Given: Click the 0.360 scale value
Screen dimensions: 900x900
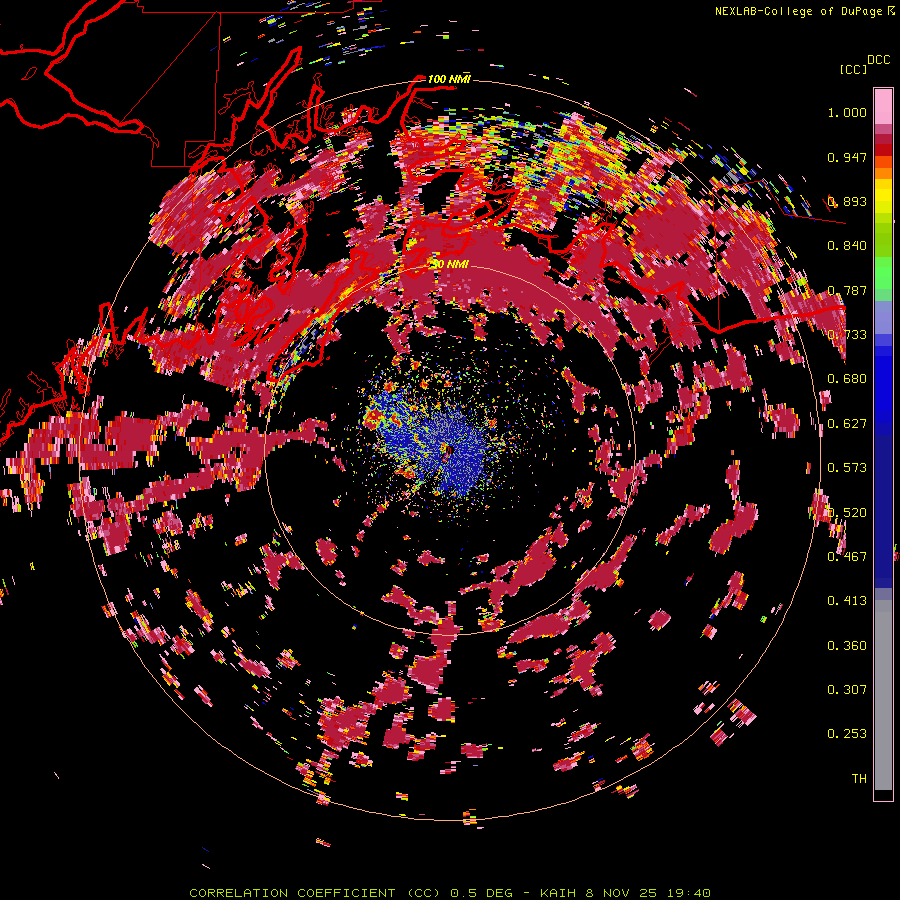Looking at the screenshot, I should pos(847,646).
